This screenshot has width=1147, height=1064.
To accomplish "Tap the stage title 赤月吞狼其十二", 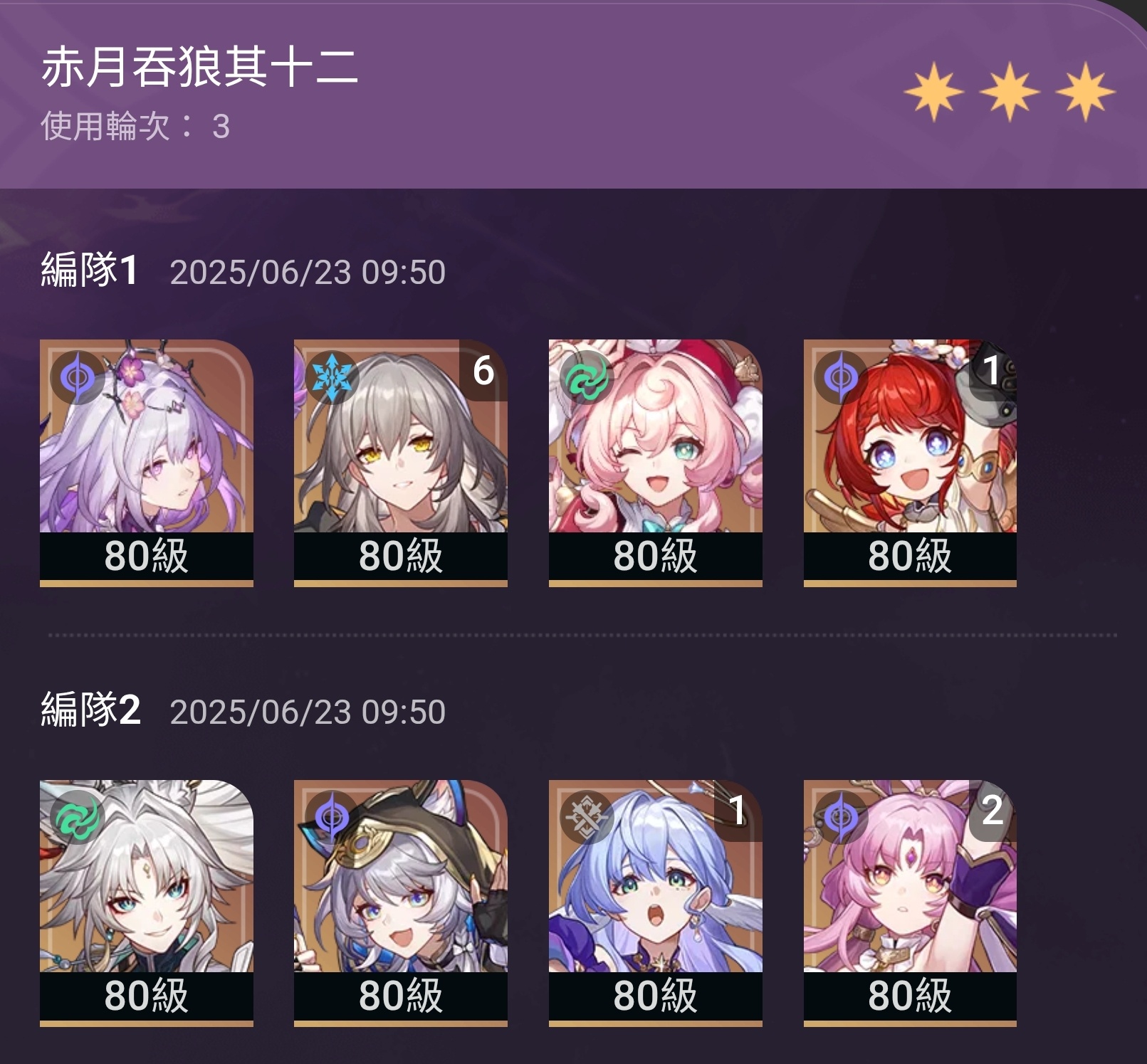I will click(199, 68).
